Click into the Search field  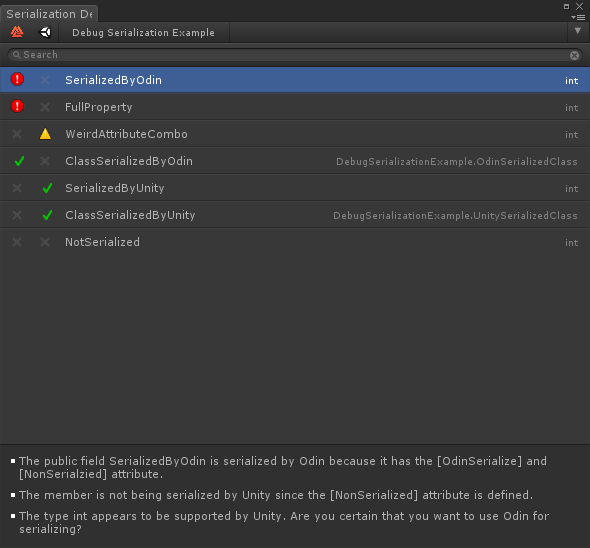click(295, 55)
